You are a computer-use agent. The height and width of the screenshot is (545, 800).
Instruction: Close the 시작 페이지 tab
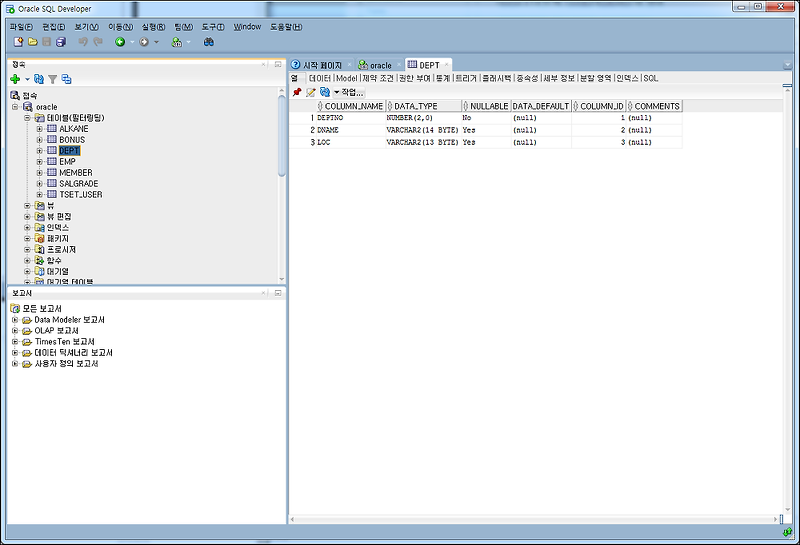pyautogui.click(x=349, y=65)
